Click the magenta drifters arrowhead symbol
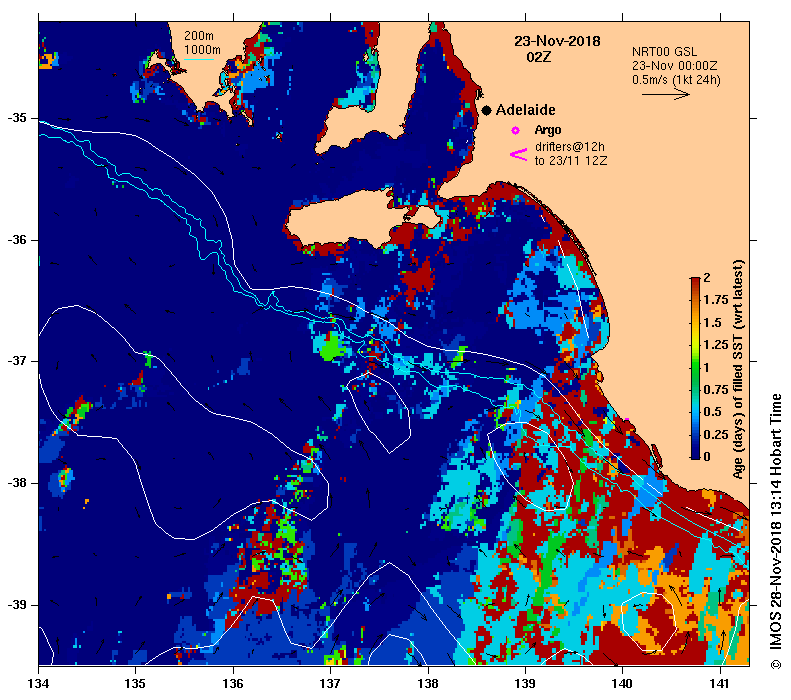This screenshot has width=791, height=700. pyautogui.click(x=518, y=154)
